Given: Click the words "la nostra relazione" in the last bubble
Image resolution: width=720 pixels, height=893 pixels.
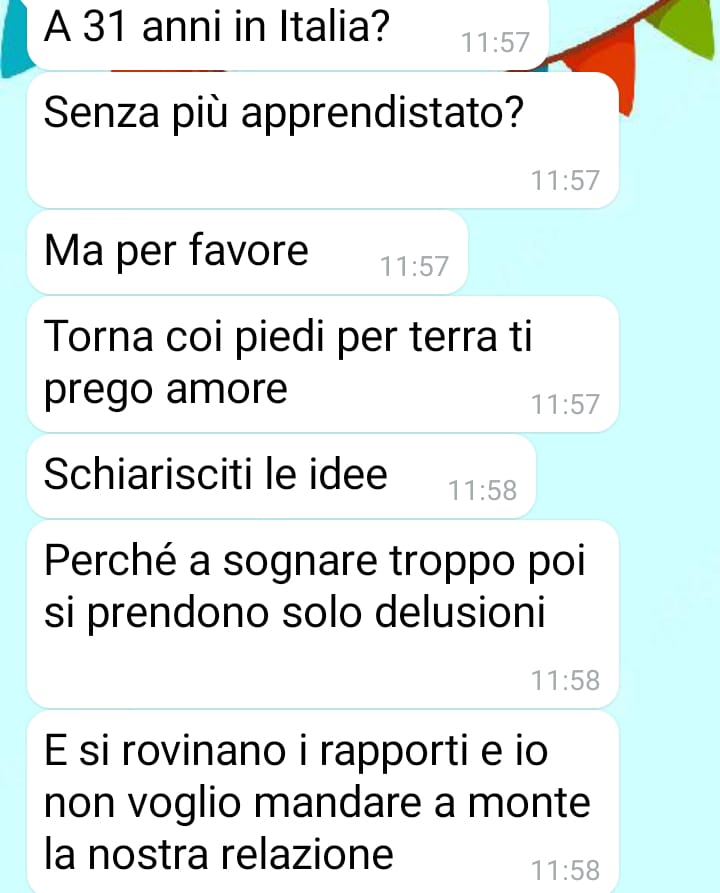Looking at the screenshot, I should [x=219, y=855].
